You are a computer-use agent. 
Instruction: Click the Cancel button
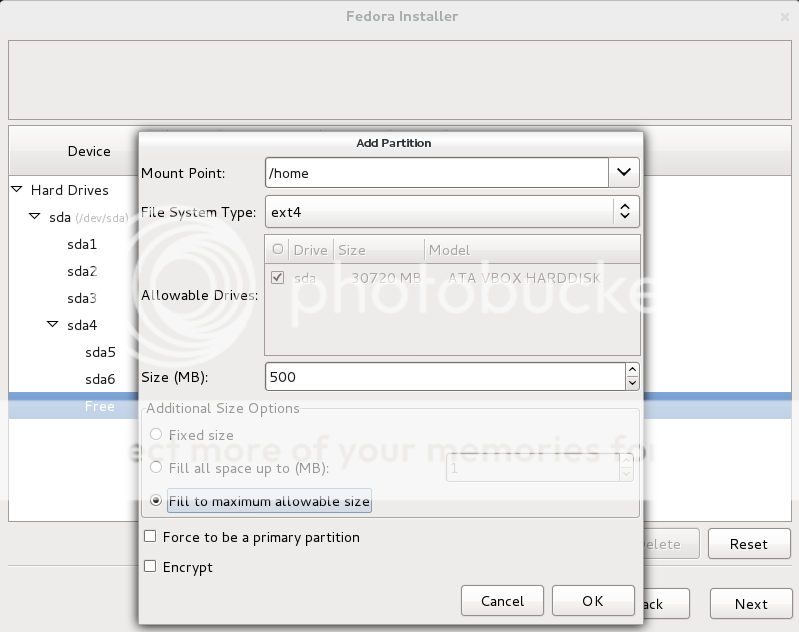[502, 601]
